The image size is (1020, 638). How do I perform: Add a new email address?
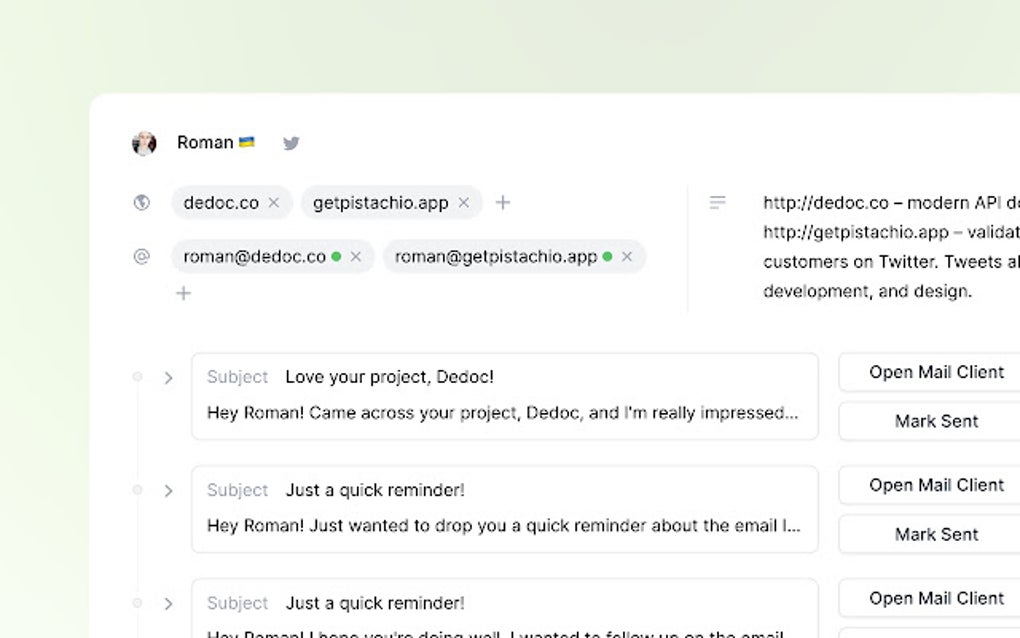point(183,293)
